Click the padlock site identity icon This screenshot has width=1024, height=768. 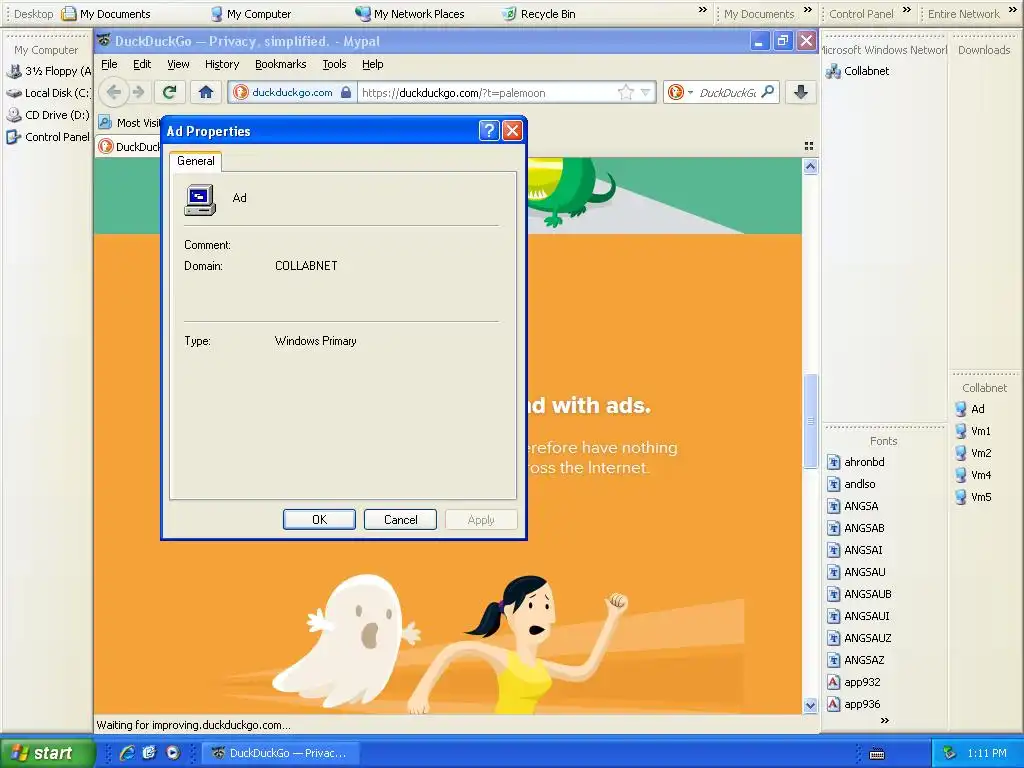(x=346, y=92)
